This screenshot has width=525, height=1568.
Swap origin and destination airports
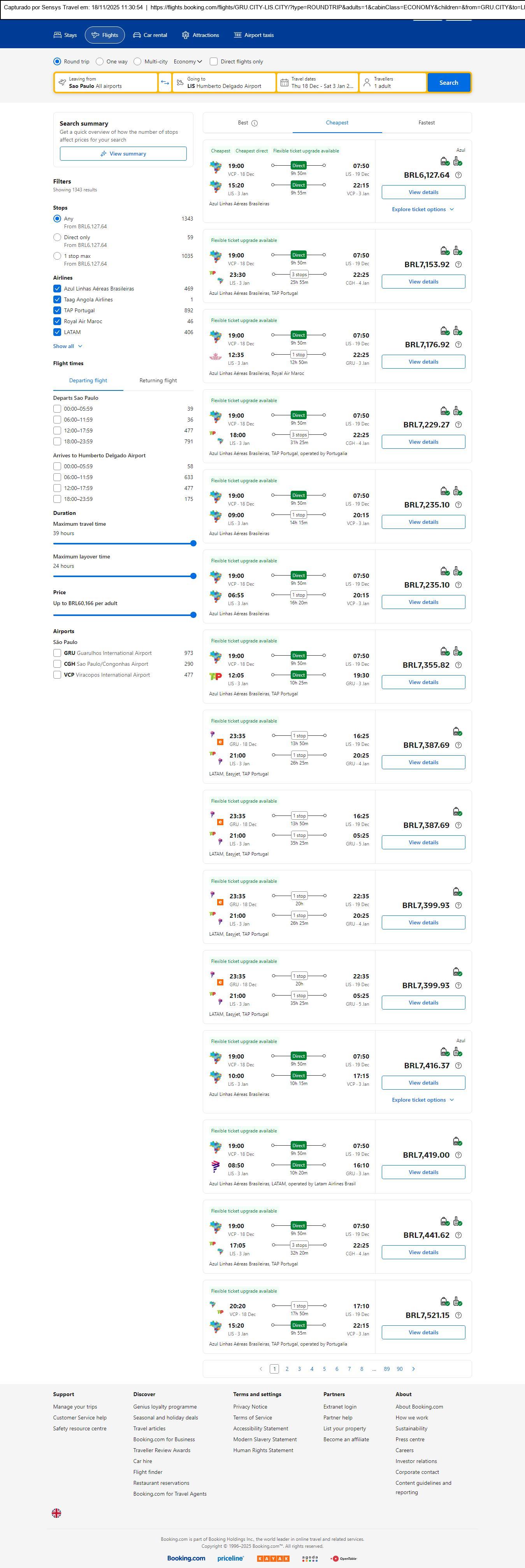point(165,83)
